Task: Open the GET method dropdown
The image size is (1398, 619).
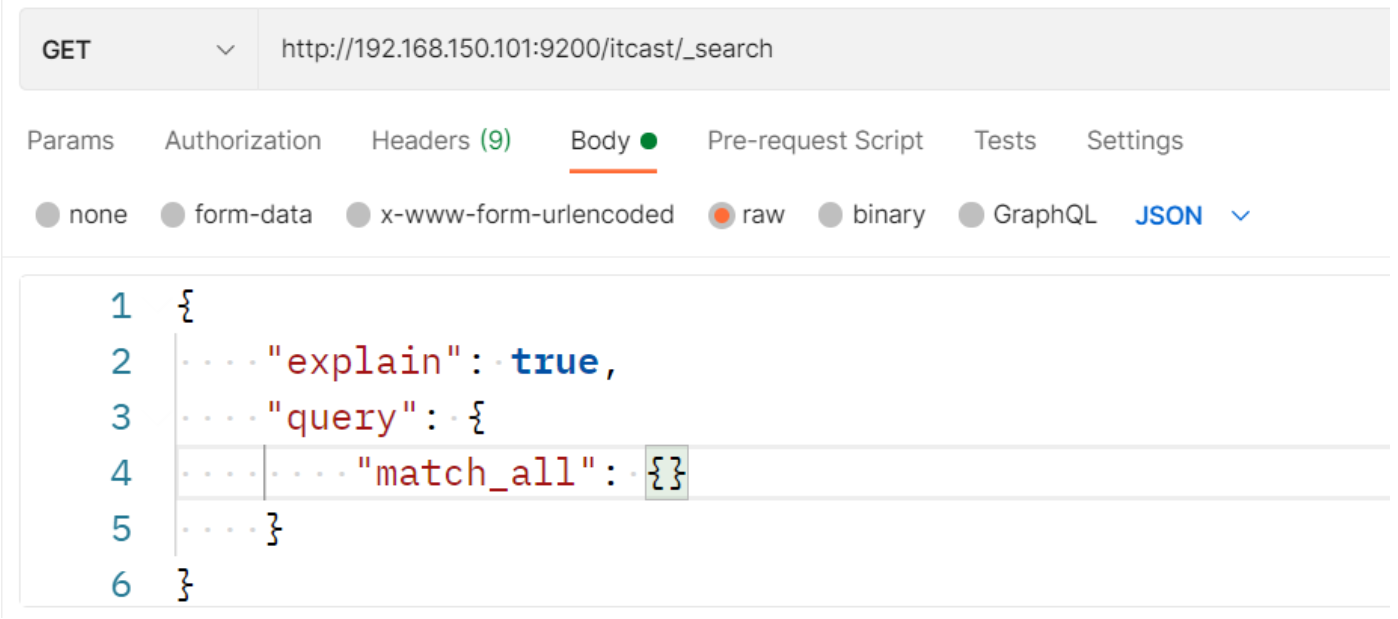Action: tap(138, 50)
